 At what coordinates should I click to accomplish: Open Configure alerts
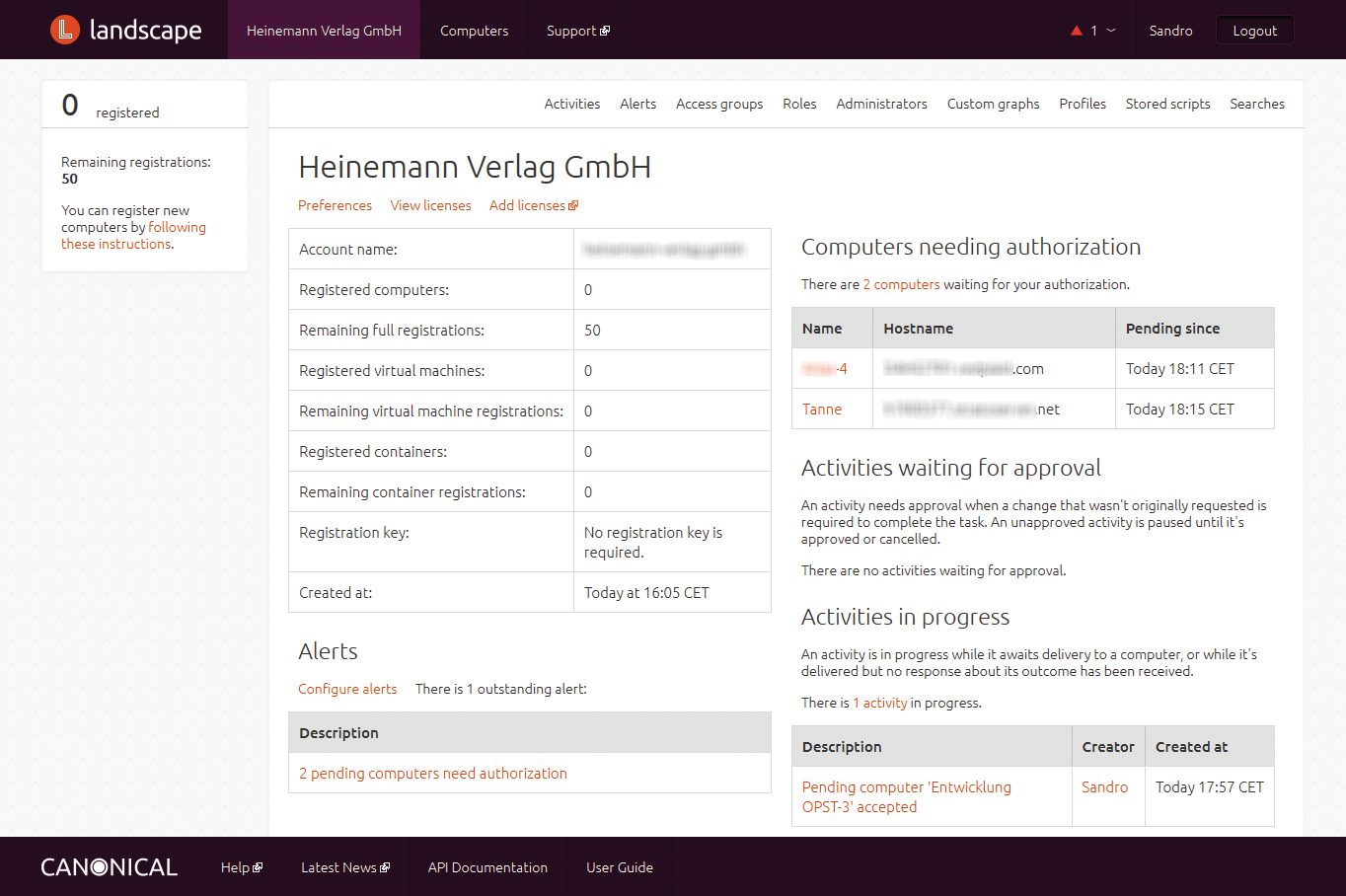[x=347, y=689]
